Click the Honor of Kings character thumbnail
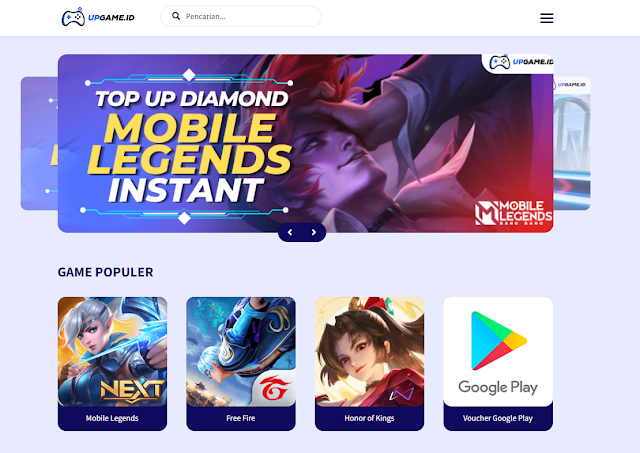This screenshot has height=453, width=640. tap(369, 352)
